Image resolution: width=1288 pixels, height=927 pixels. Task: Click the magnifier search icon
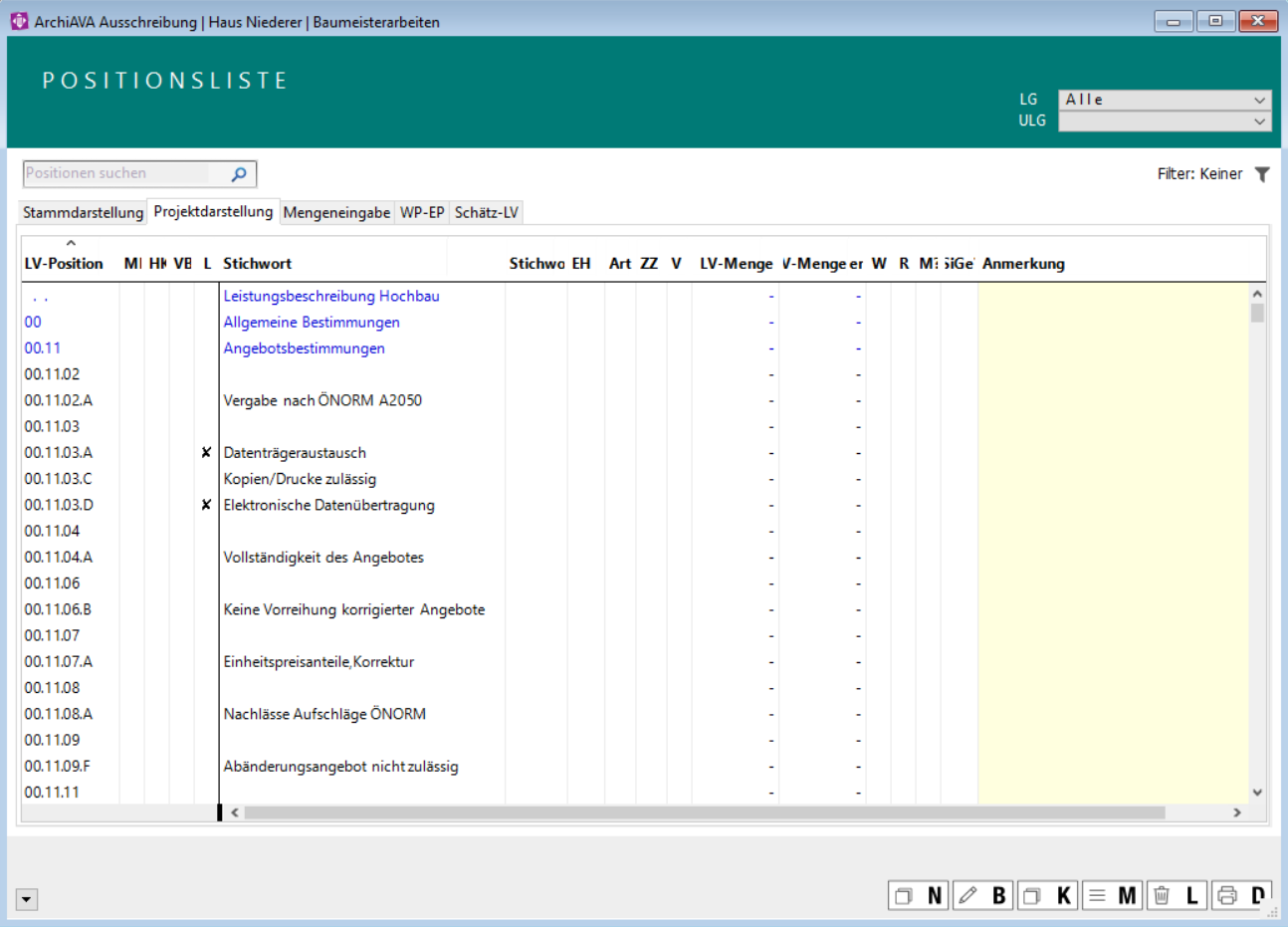click(x=239, y=174)
